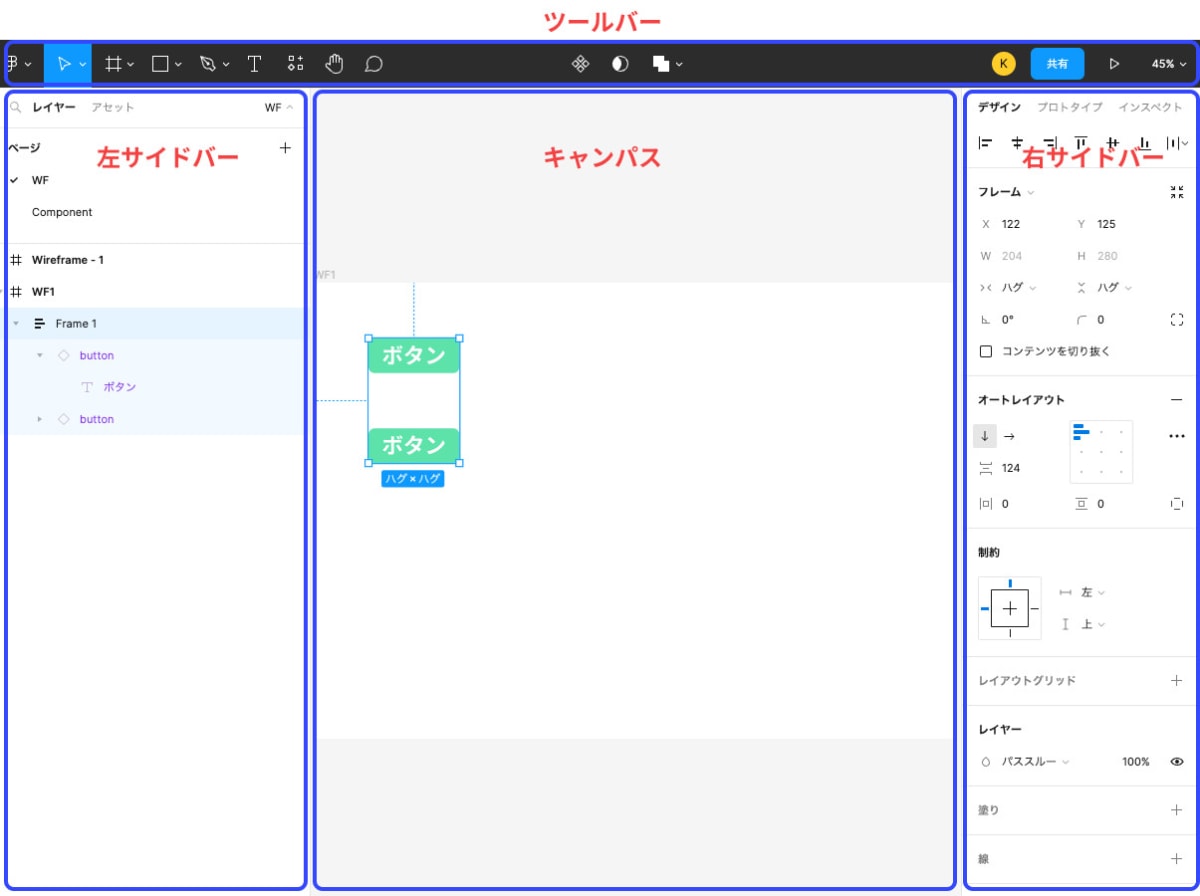Open the フレーム type dropdown
The image size is (1200, 896).
tap(1006, 192)
